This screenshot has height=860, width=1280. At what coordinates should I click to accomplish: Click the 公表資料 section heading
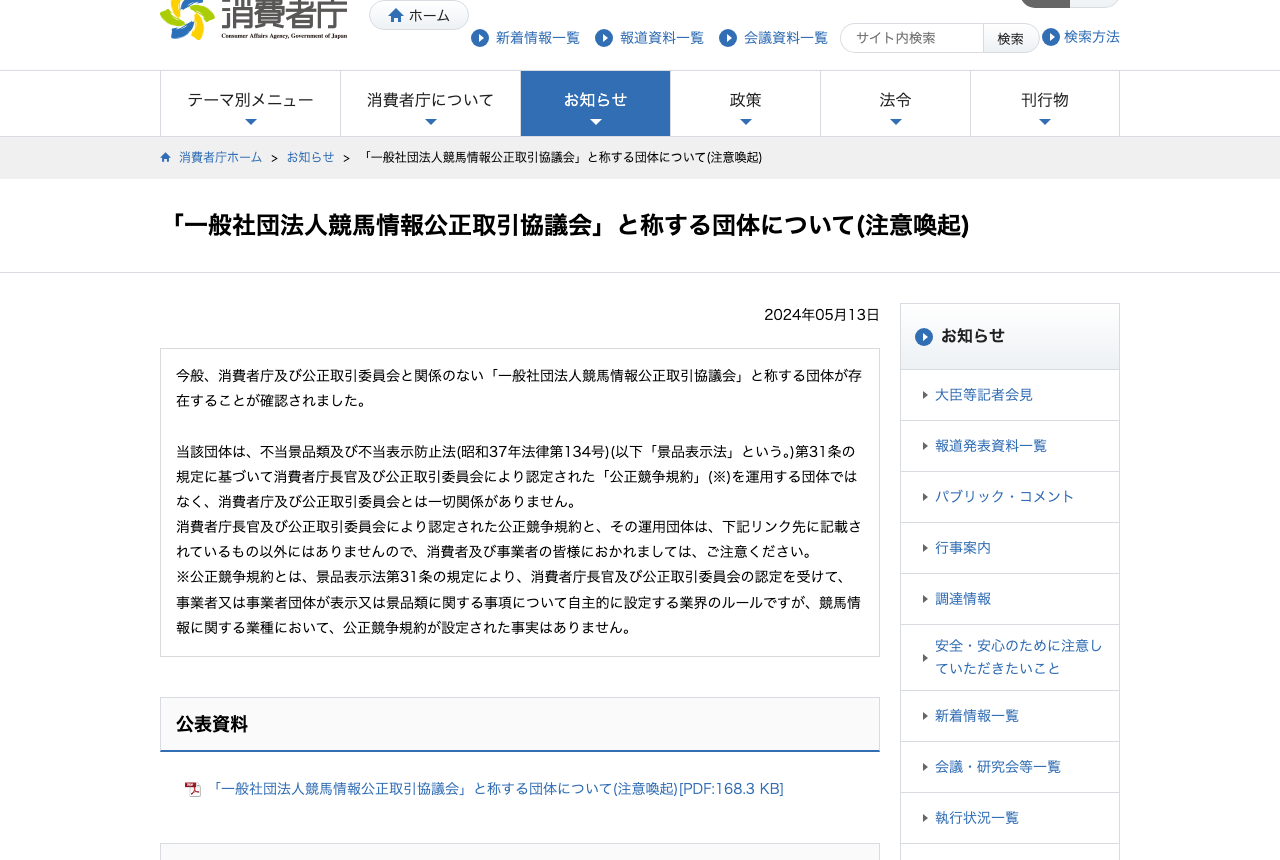coord(212,724)
